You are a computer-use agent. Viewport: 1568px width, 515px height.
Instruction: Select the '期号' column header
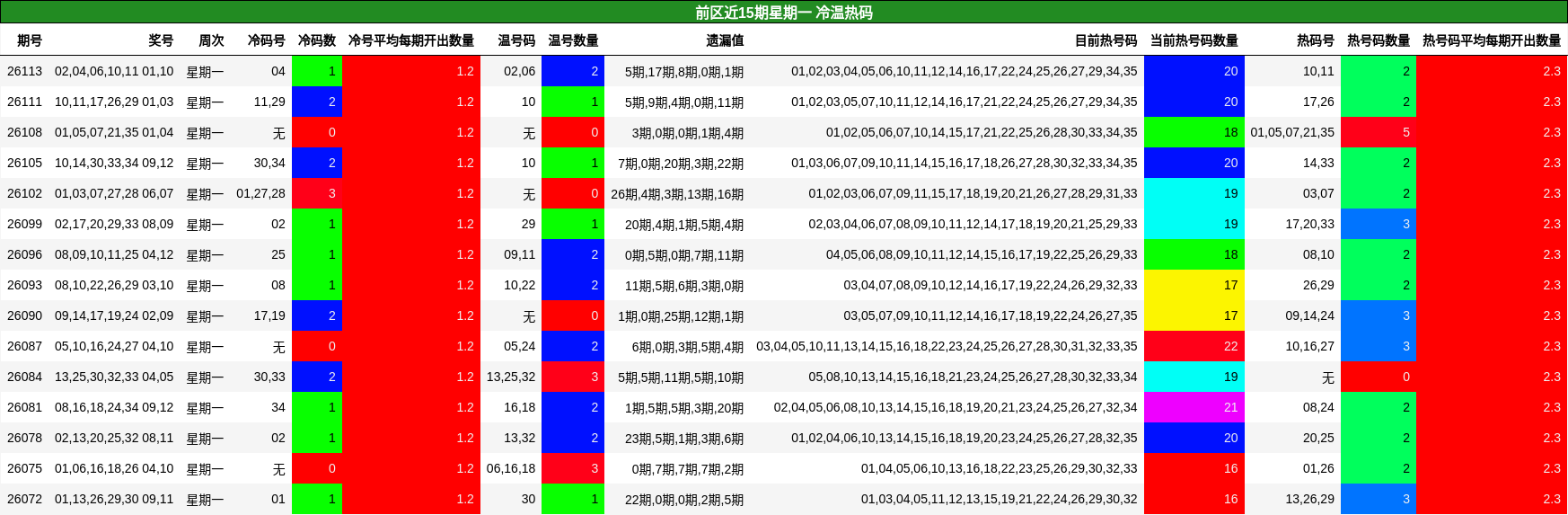[30, 40]
